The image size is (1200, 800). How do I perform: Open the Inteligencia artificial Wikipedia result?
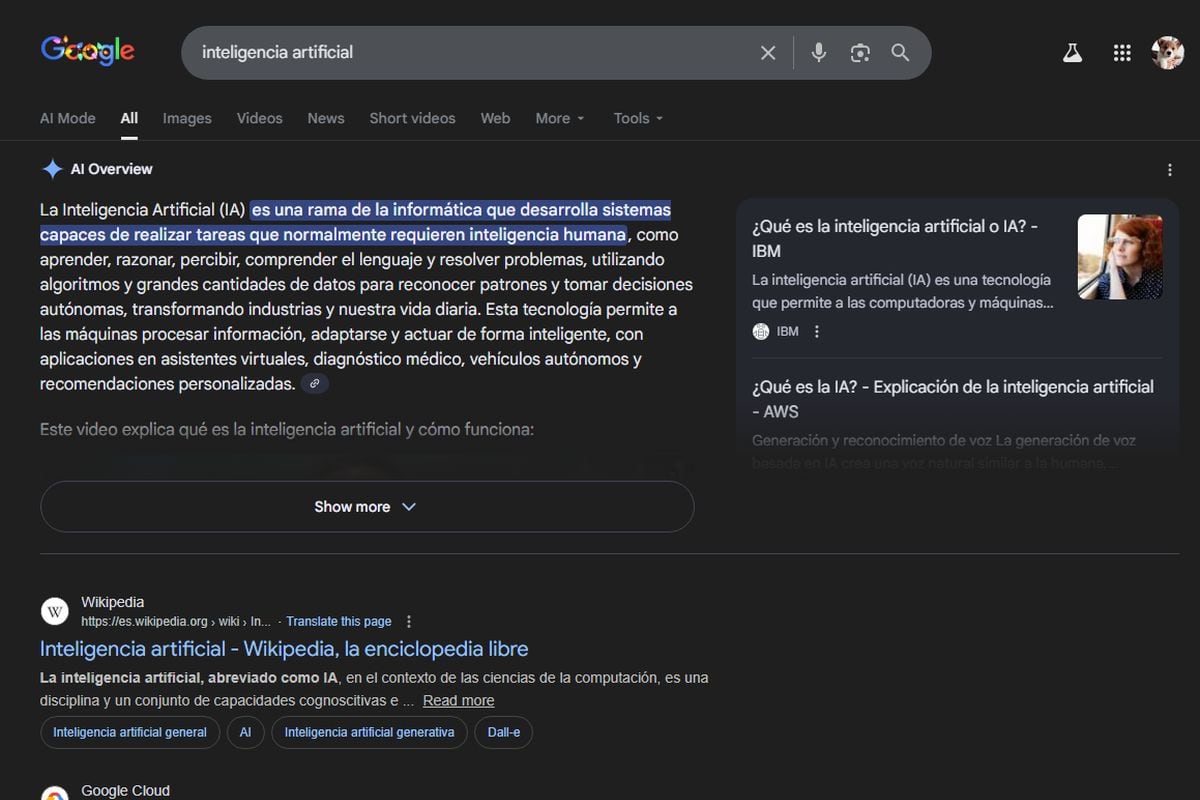tap(283, 648)
